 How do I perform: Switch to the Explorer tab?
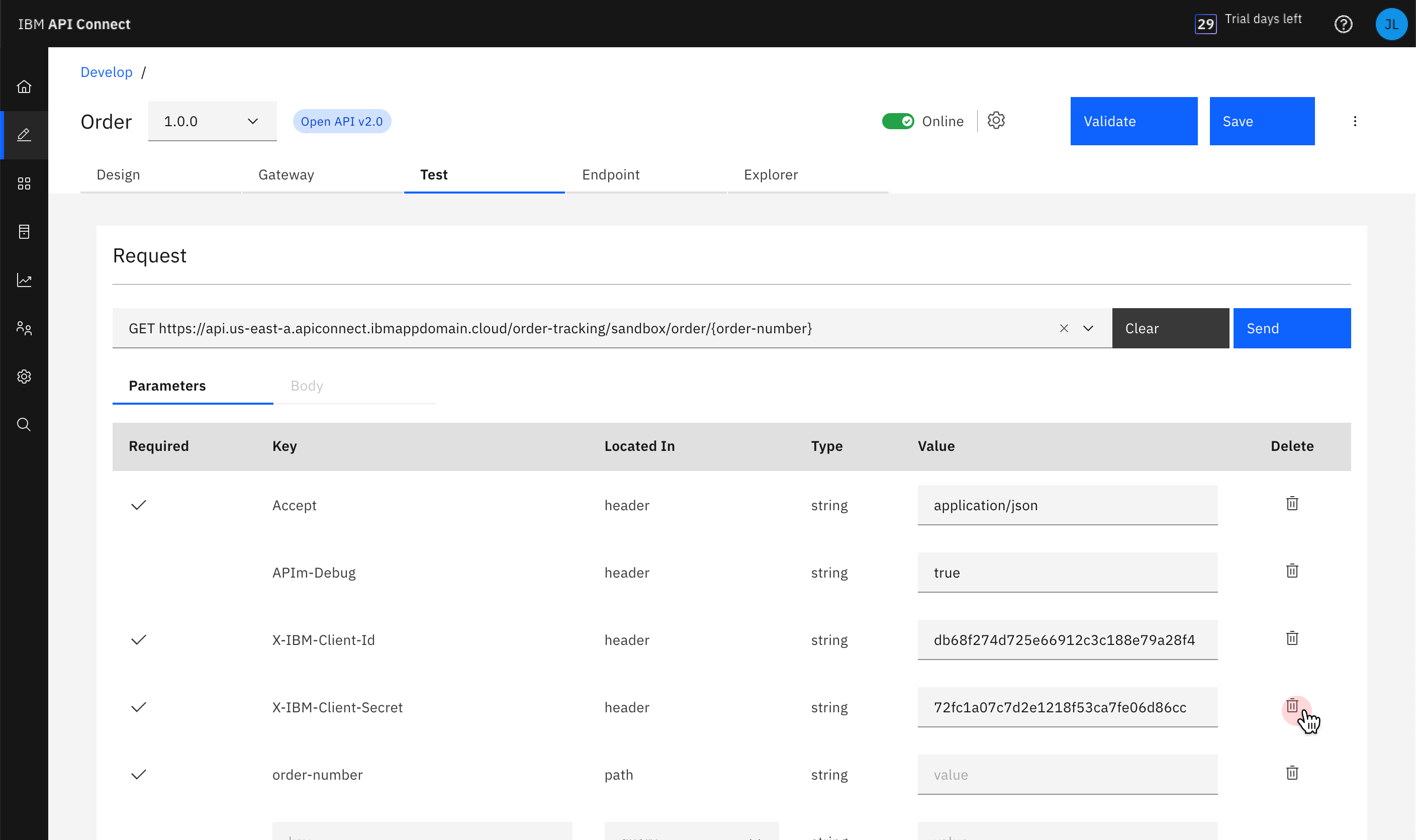[771, 175]
